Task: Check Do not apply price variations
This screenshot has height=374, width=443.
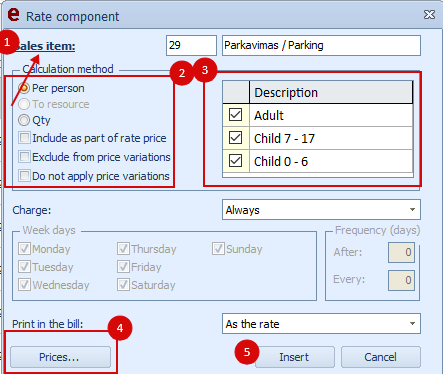Action: (24, 176)
